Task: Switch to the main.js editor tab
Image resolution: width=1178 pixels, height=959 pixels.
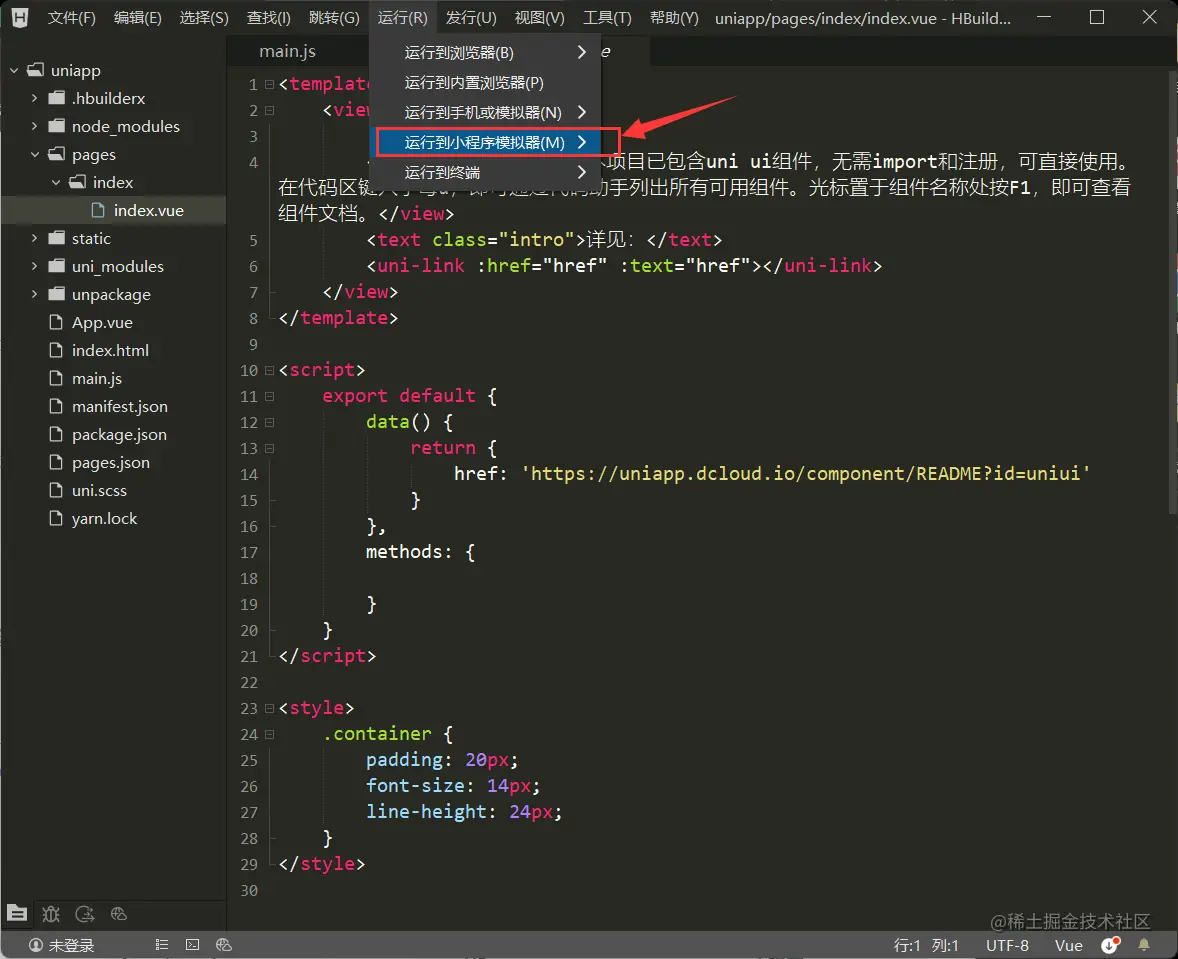Action: pos(288,51)
